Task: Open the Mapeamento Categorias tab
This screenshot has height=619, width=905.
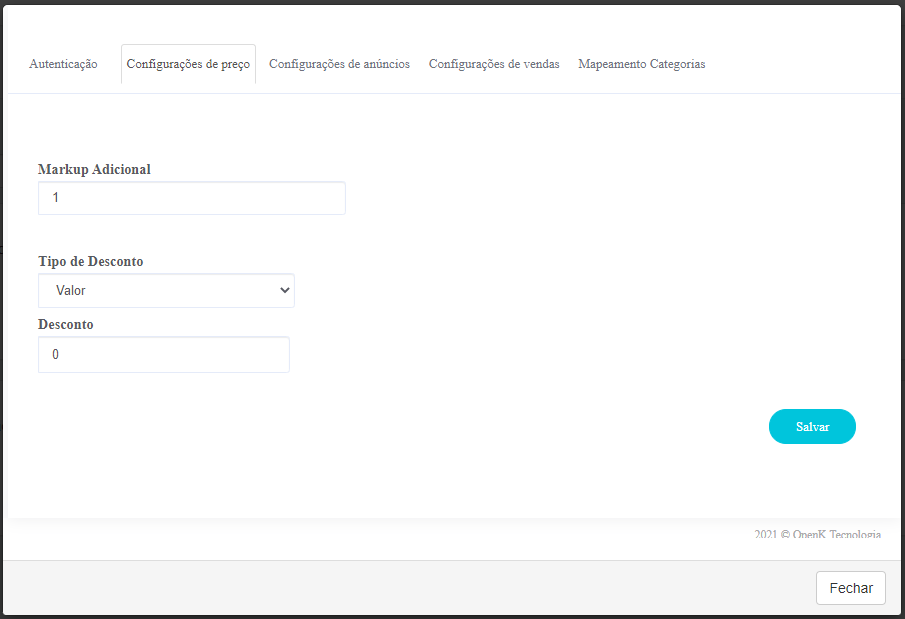Action: click(x=642, y=64)
